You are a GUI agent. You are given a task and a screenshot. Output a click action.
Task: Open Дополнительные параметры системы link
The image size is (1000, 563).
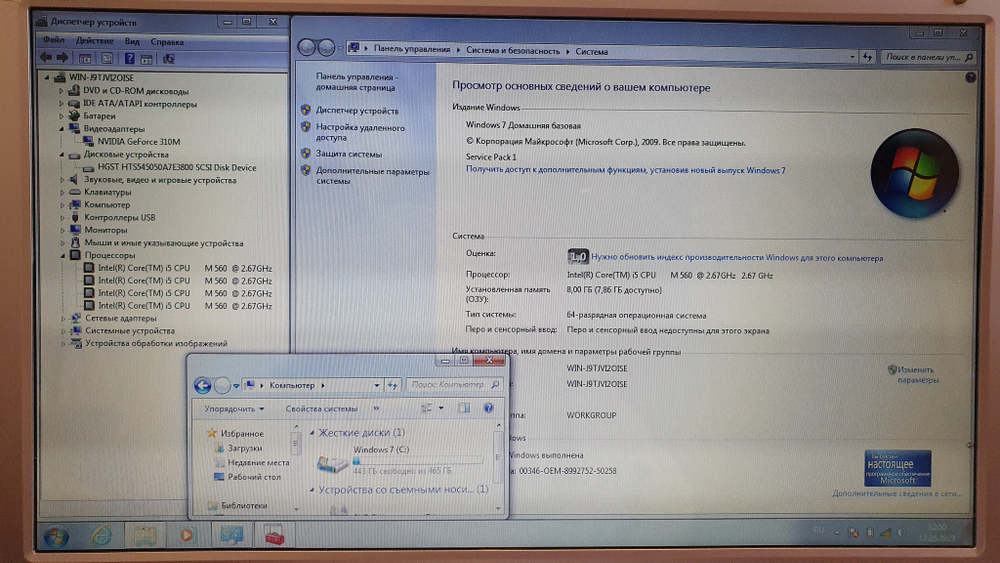[x=372, y=176]
